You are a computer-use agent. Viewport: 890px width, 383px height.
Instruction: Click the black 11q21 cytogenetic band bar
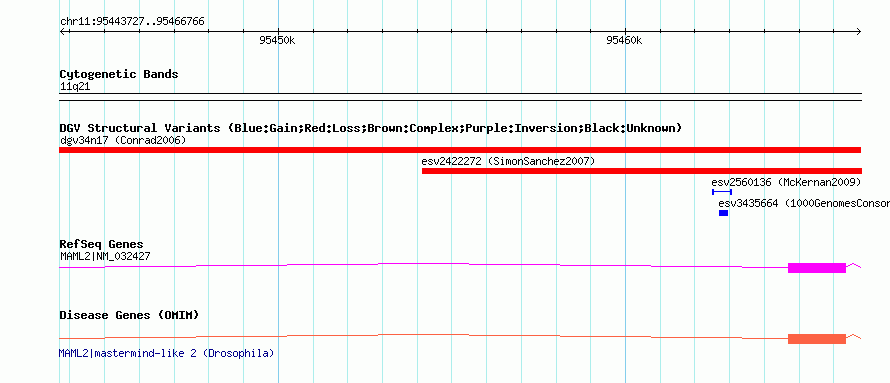tap(460, 97)
